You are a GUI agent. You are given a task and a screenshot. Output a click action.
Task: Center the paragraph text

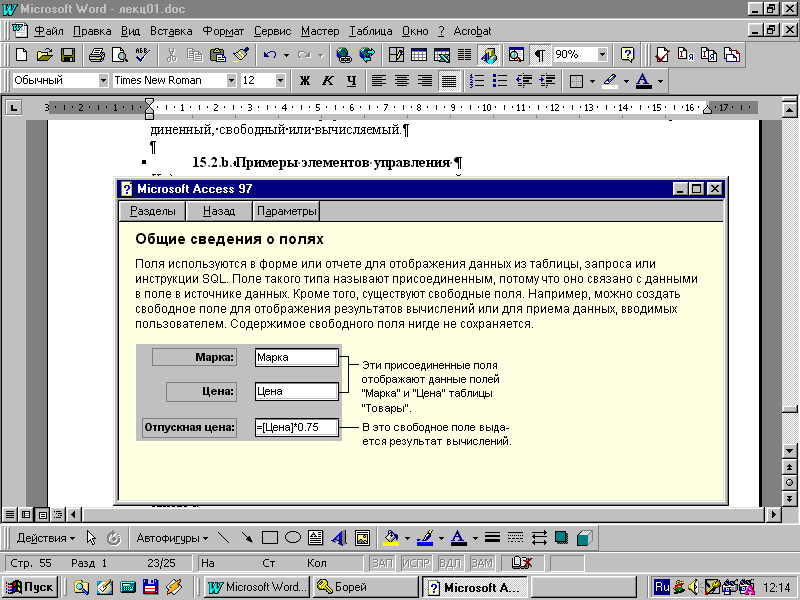coord(402,81)
